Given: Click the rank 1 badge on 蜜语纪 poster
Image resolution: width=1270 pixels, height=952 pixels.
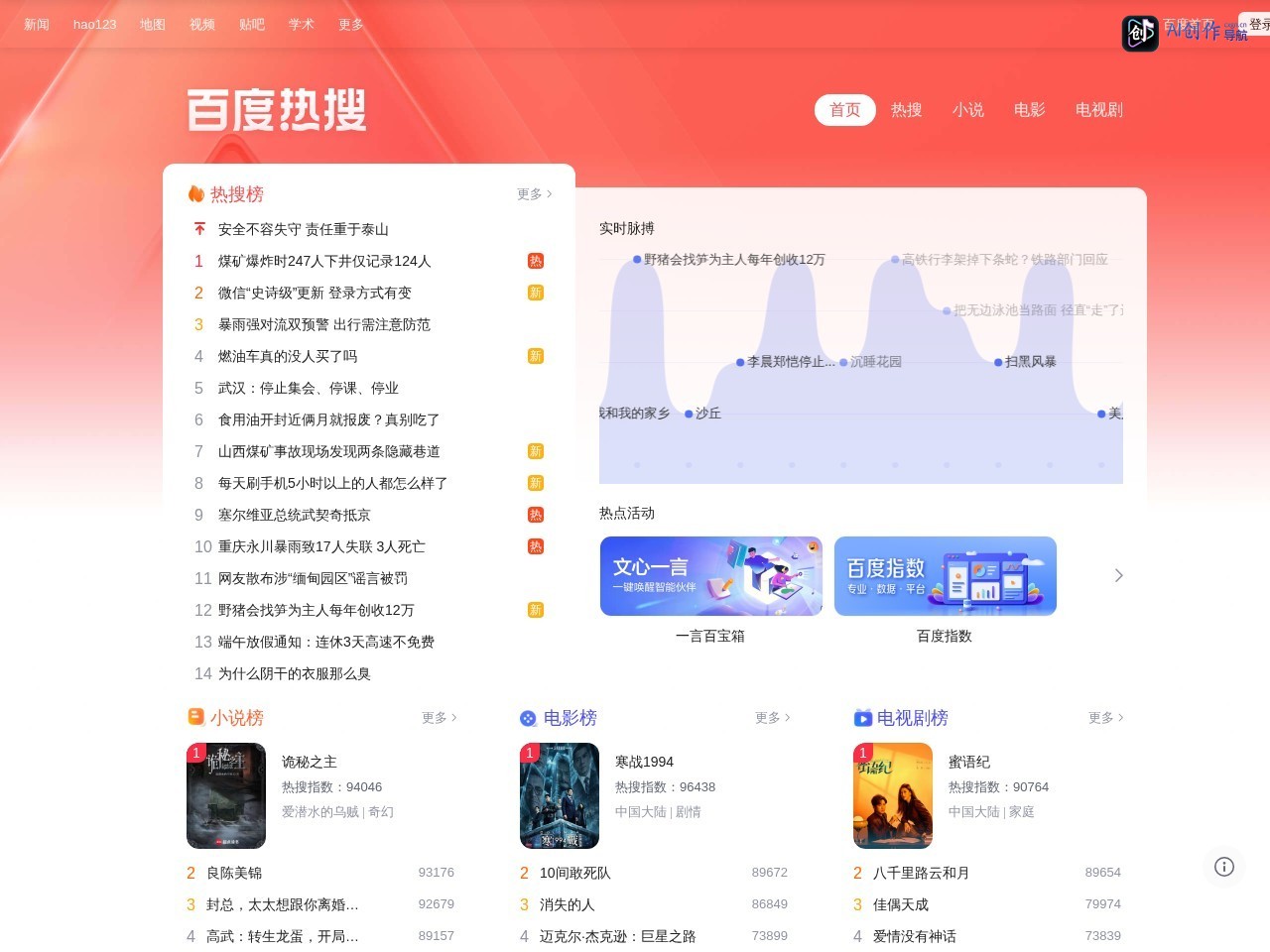Looking at the screenshot, I should pos(863,753).
